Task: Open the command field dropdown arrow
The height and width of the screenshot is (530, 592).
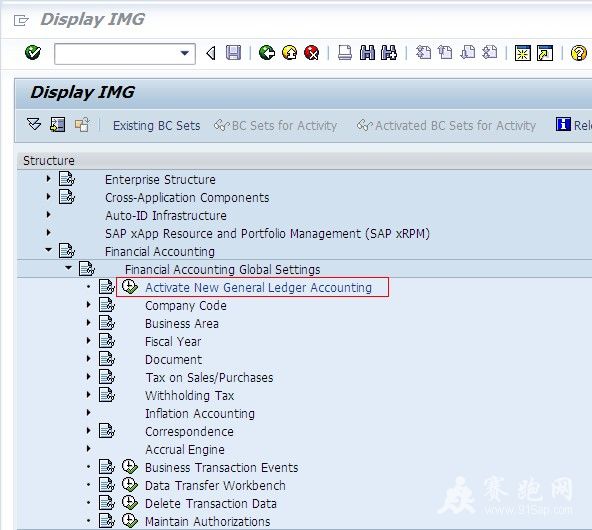Action: (x=185, y=53)
